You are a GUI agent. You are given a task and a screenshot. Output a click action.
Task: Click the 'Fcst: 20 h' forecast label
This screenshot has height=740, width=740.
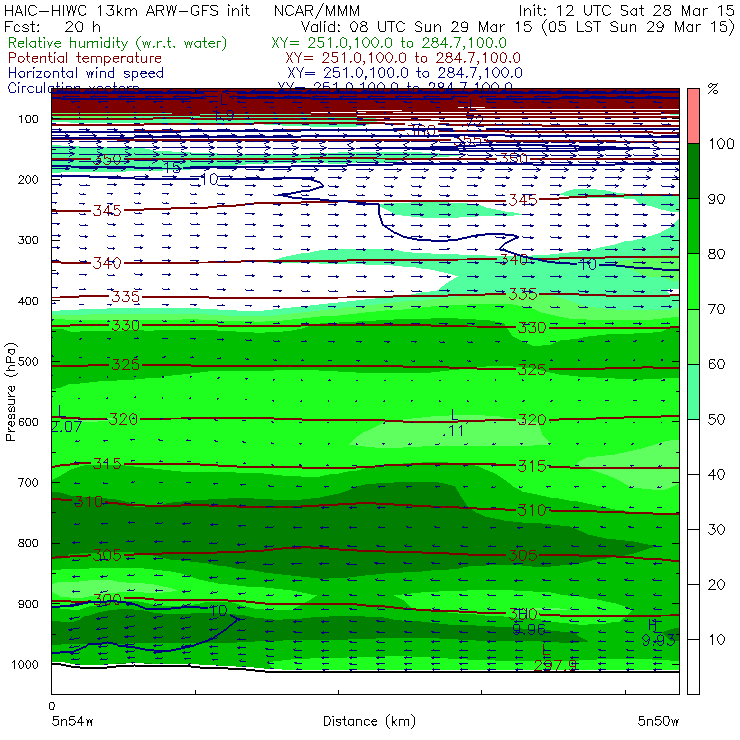click(x=52, y=26)
